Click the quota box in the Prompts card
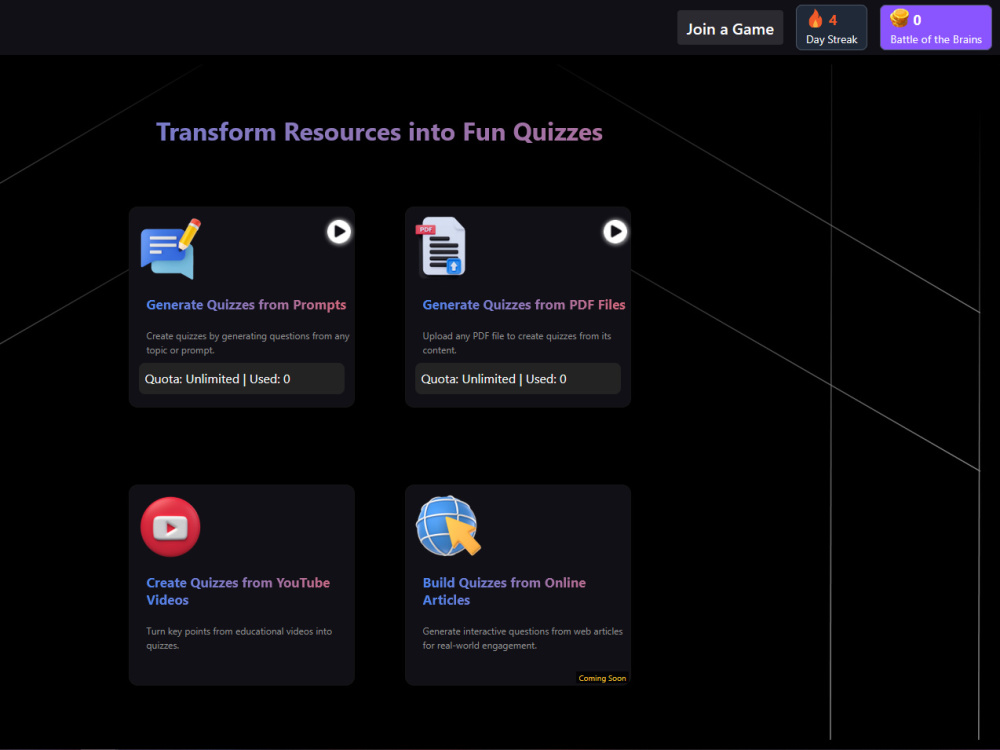1000x750 pixels. [242, 379]
